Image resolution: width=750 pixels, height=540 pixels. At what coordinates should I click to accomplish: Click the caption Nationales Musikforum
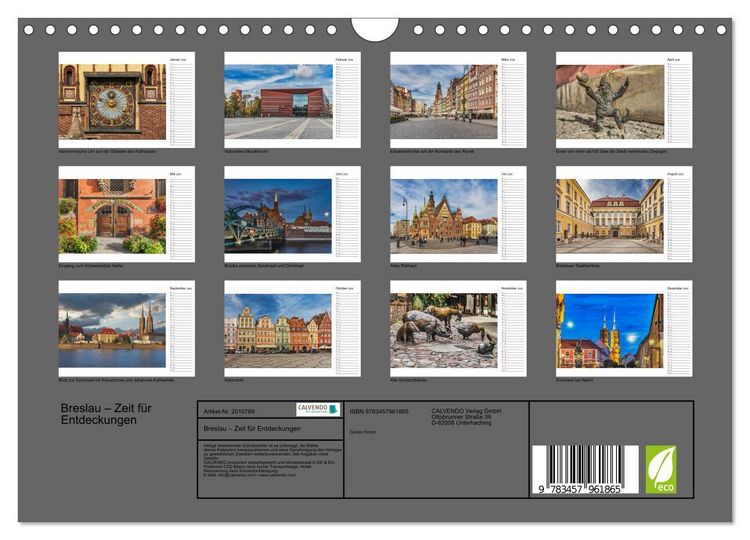point(246,151)
